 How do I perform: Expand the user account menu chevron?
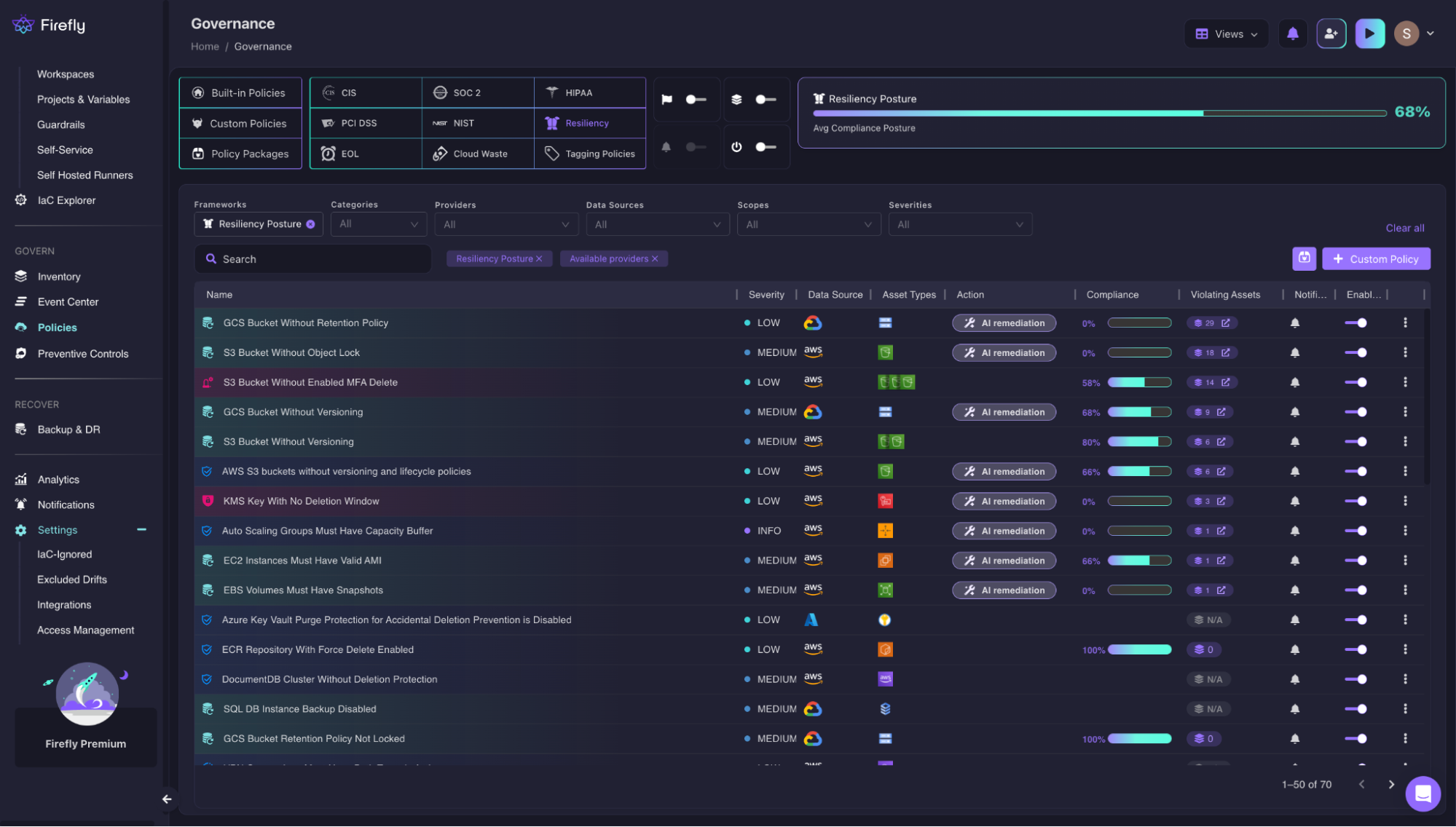1430,33
